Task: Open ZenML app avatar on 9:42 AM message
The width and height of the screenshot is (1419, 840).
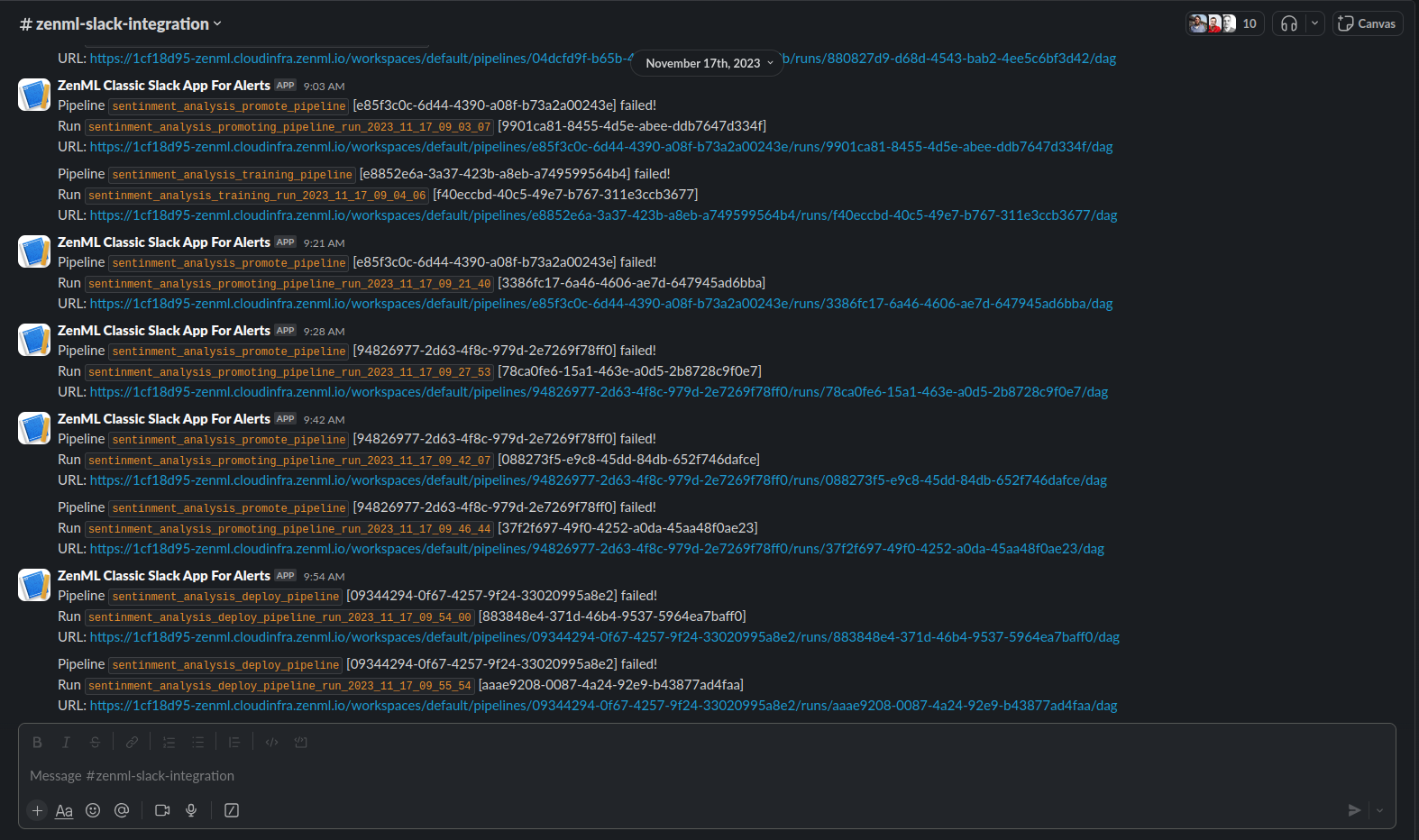Action: [x=34, y=428]
